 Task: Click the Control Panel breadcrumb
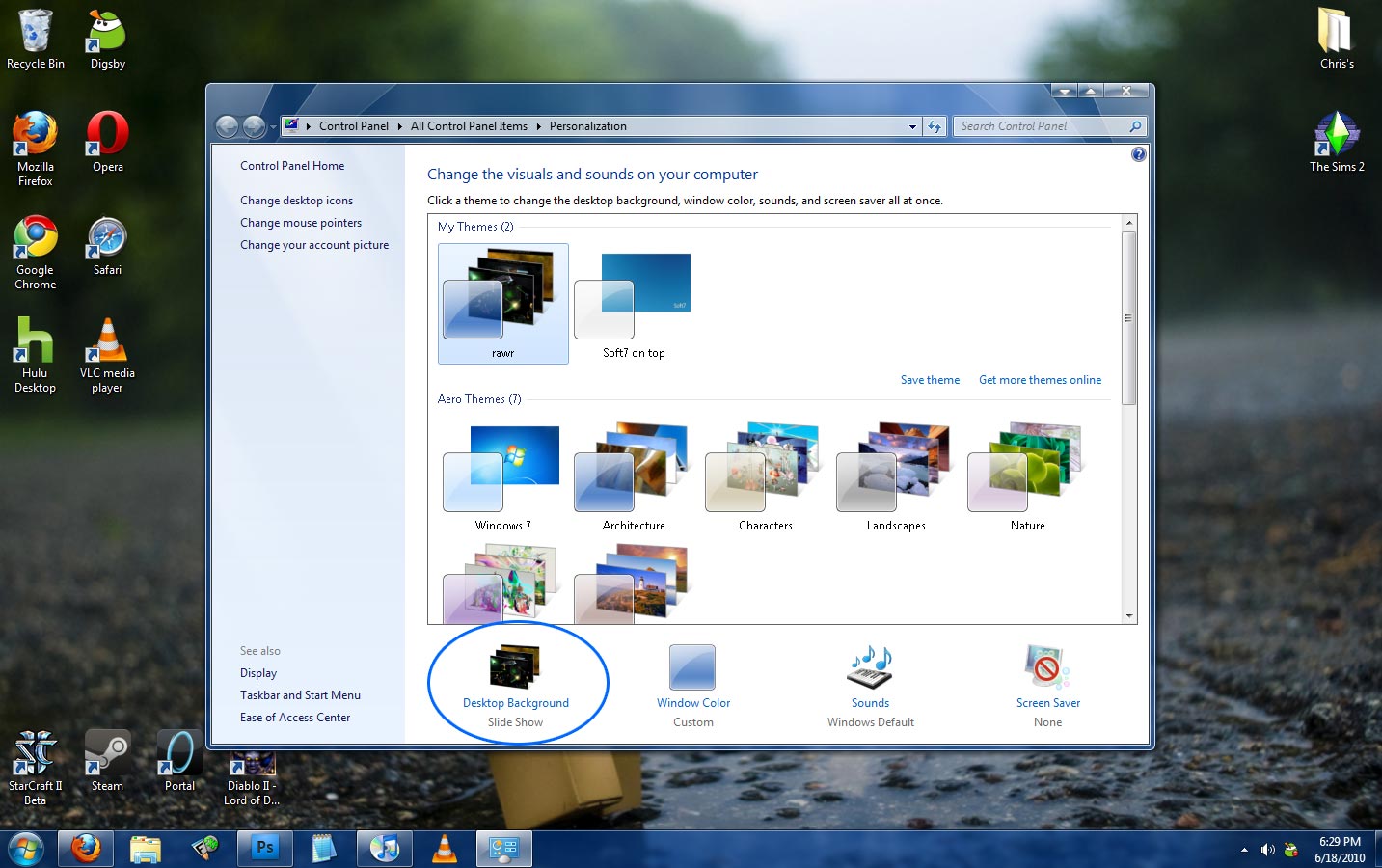[x=353, y=126]
